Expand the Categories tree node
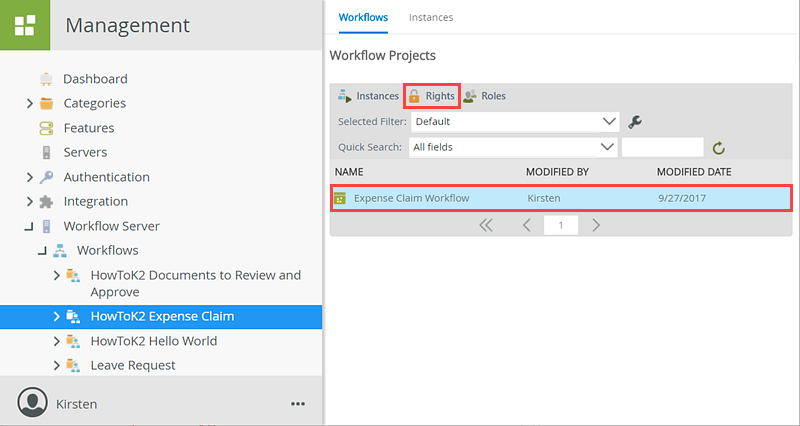Viewport: 800px width, 426px height. (30, 104)
